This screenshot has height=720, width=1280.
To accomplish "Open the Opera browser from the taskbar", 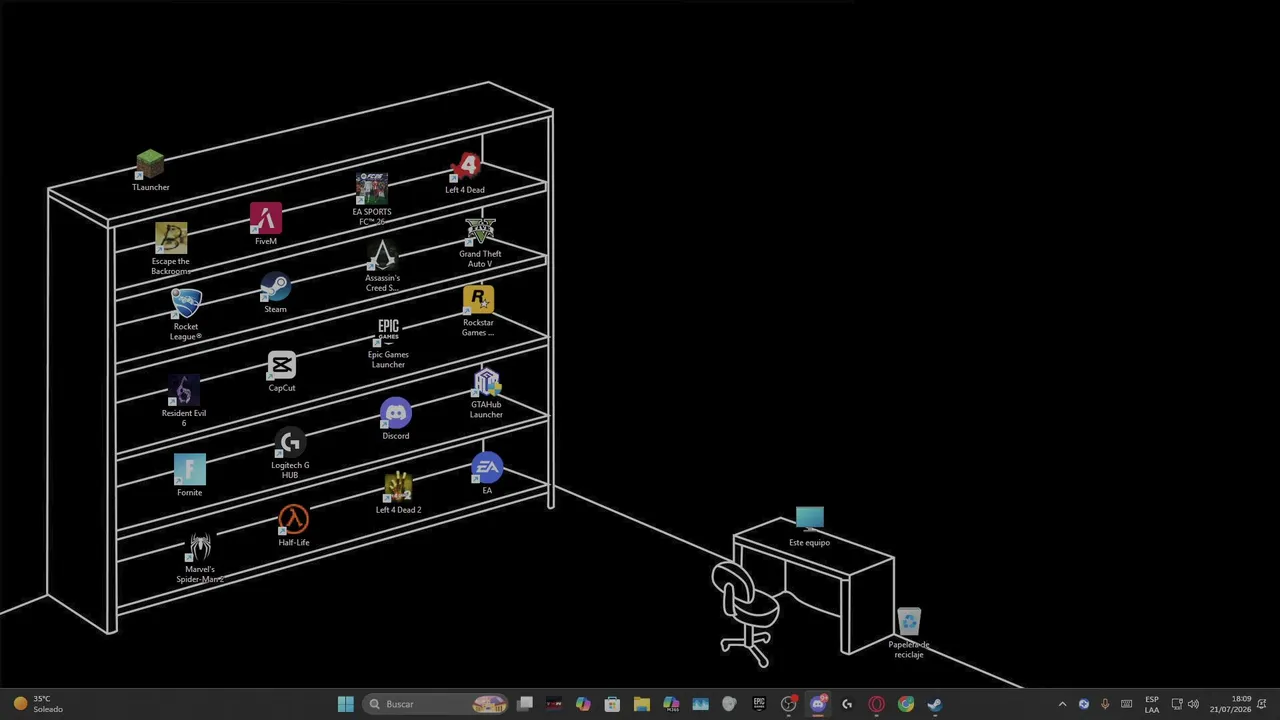I will coord(876,704).
